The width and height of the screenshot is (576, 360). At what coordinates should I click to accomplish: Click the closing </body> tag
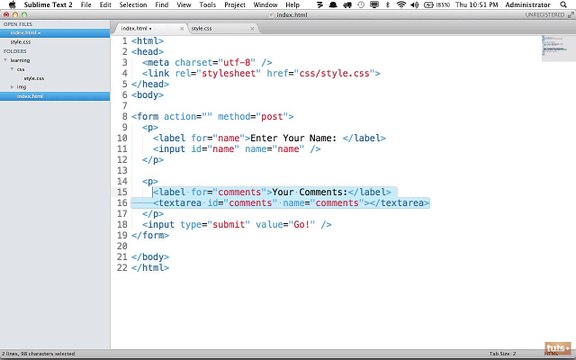click(150, 257)
